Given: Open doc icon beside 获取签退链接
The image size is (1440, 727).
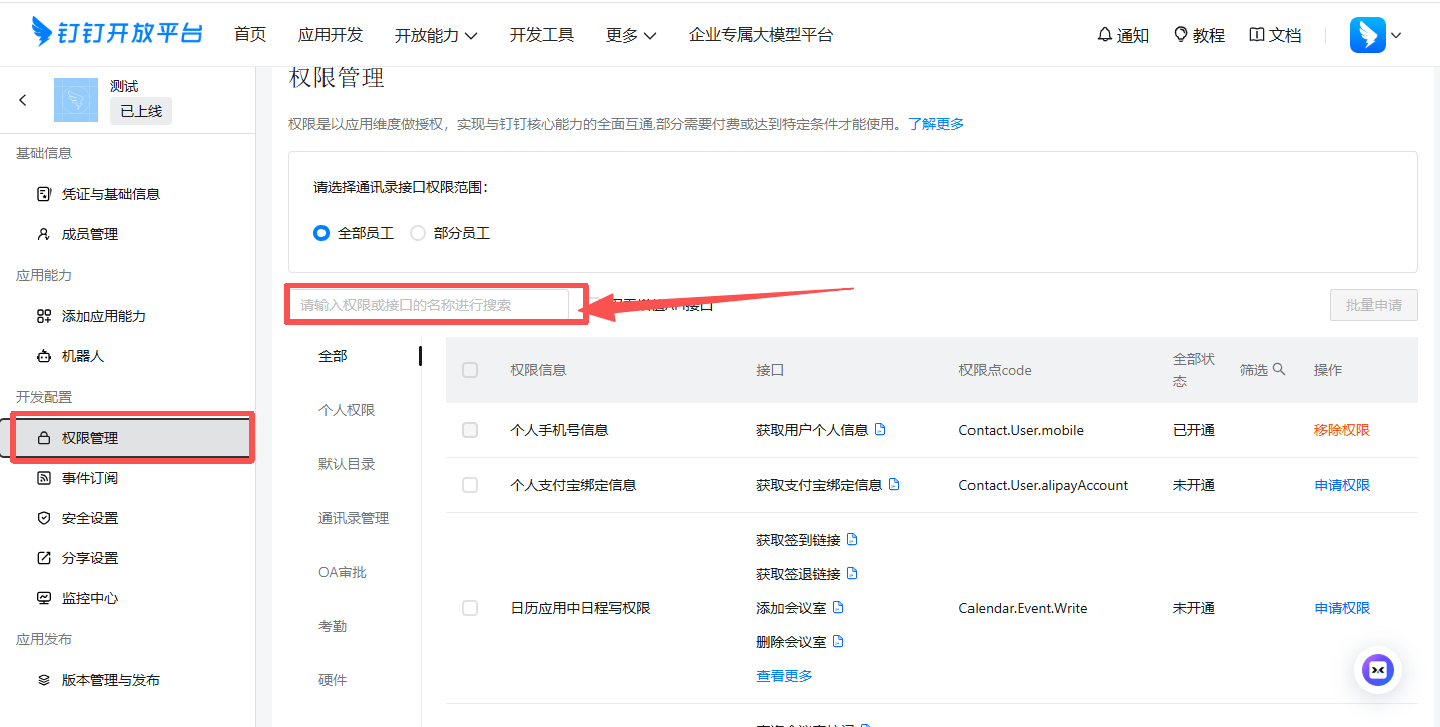Looking at the screenshot, I should coord(852,573).
